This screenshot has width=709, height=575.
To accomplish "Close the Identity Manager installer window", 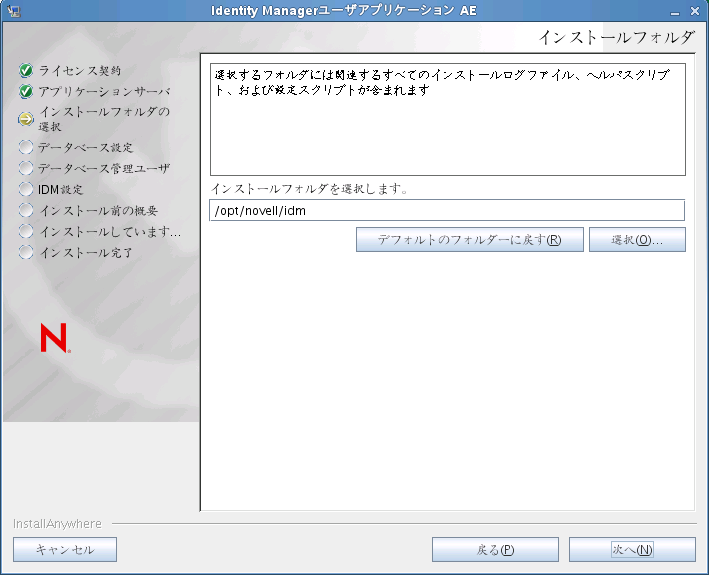I will point(695,11).
